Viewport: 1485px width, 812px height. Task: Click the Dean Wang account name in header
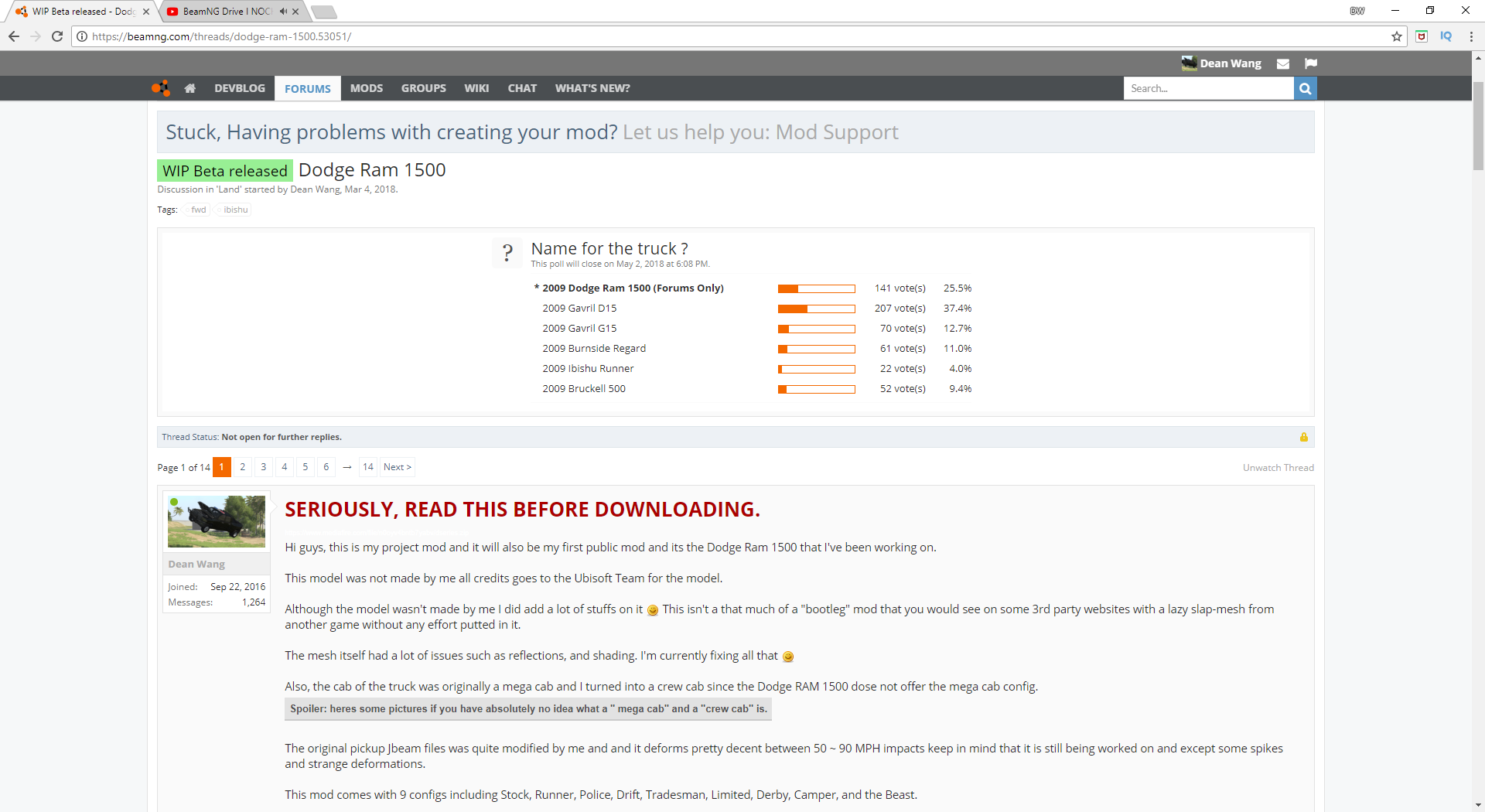pos(1231,63)
